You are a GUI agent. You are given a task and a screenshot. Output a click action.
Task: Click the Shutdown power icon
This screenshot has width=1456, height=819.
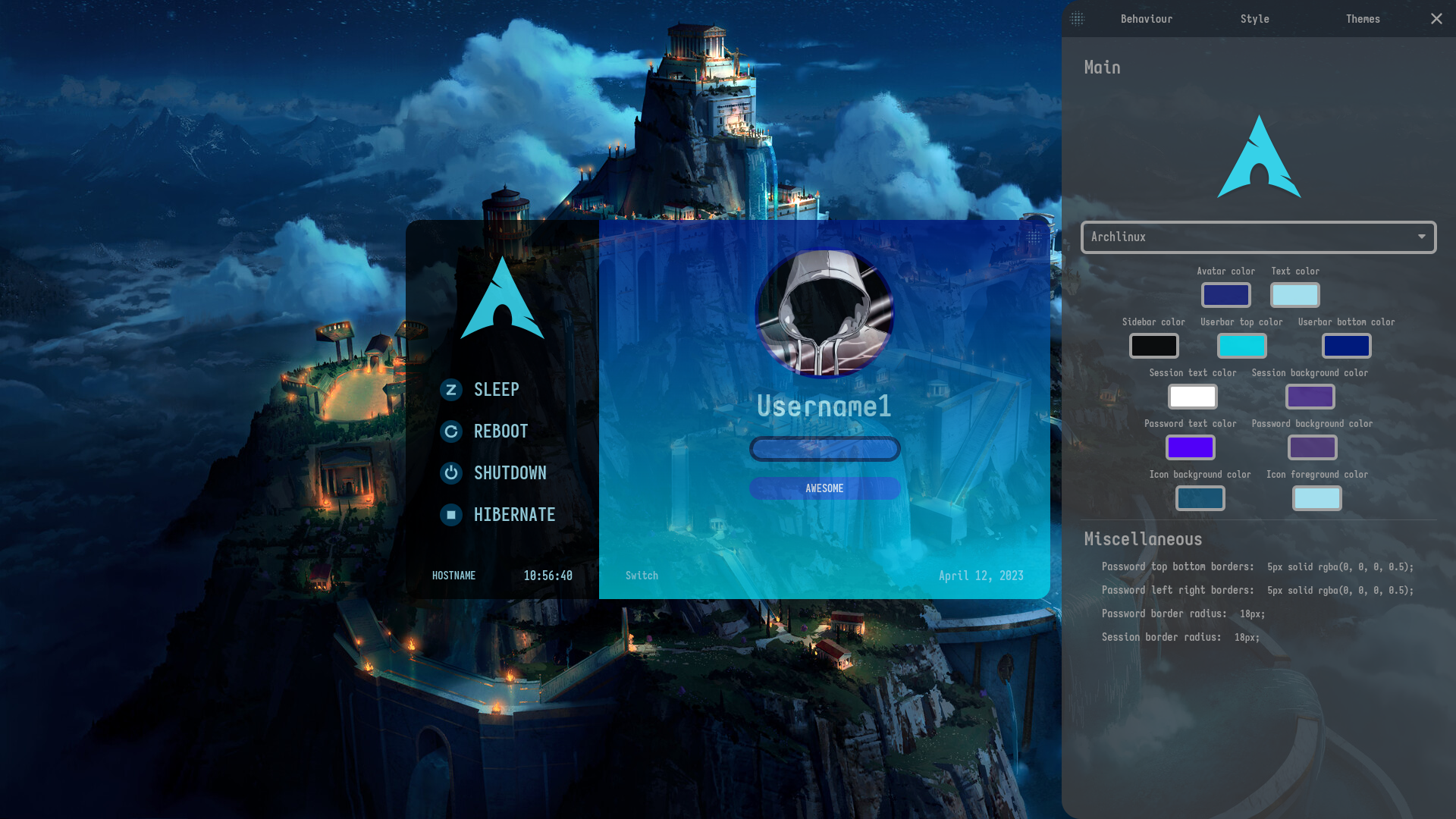click(451, 473)
